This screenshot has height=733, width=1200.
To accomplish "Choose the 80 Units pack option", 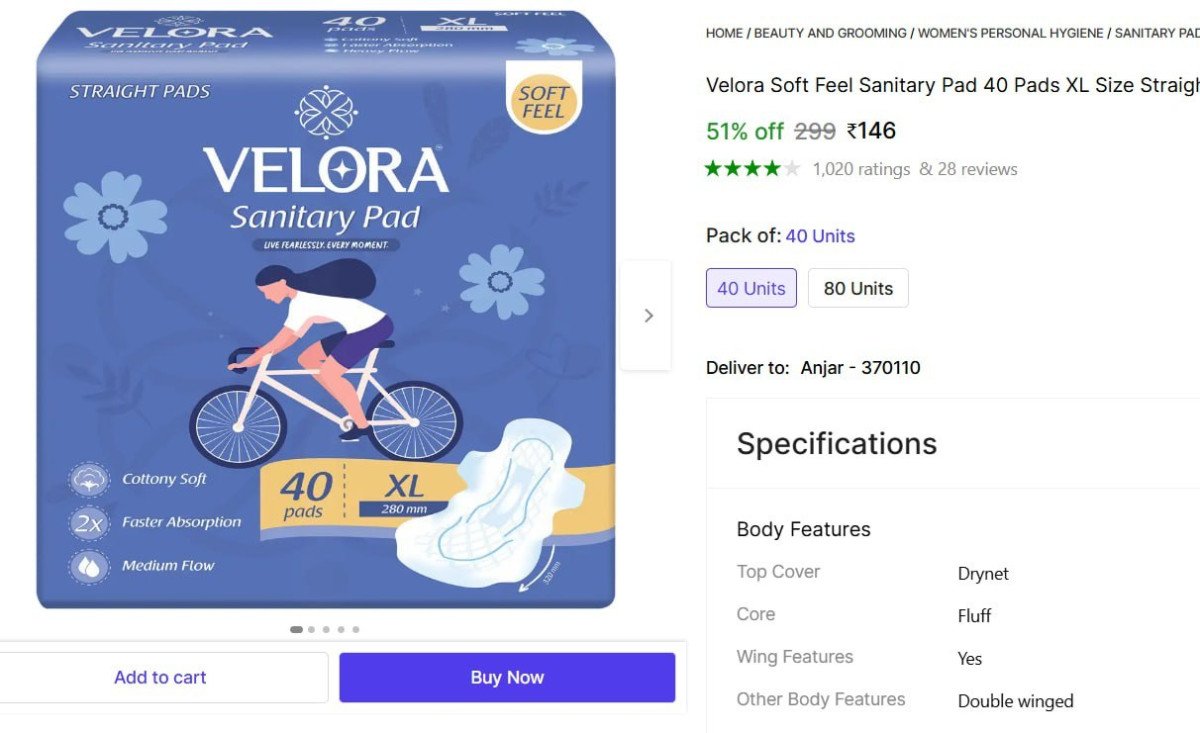I will [x=858, y=288].
